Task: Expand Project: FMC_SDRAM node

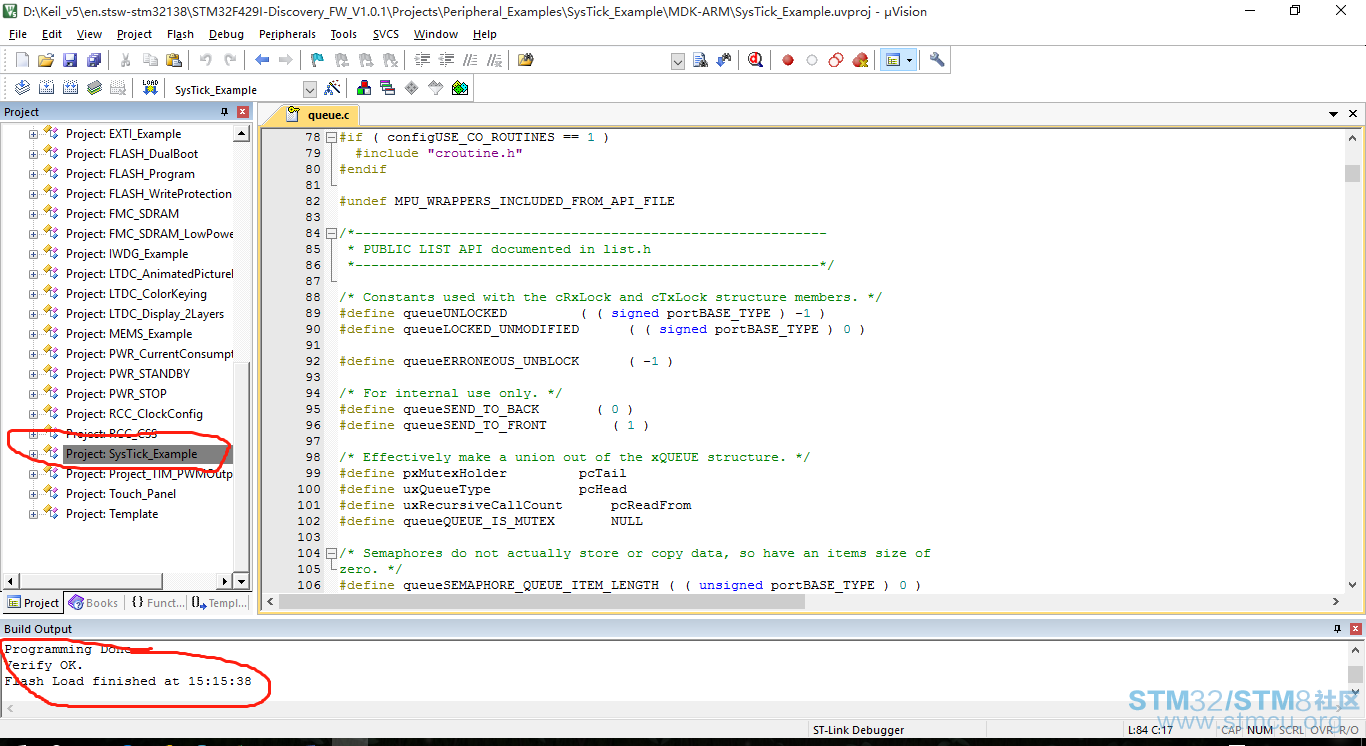Action: (33, 214)
